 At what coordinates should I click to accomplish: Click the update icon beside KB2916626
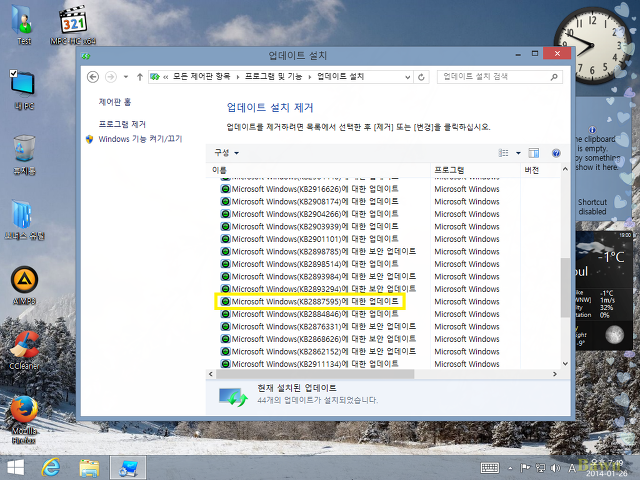pos(225,189)
